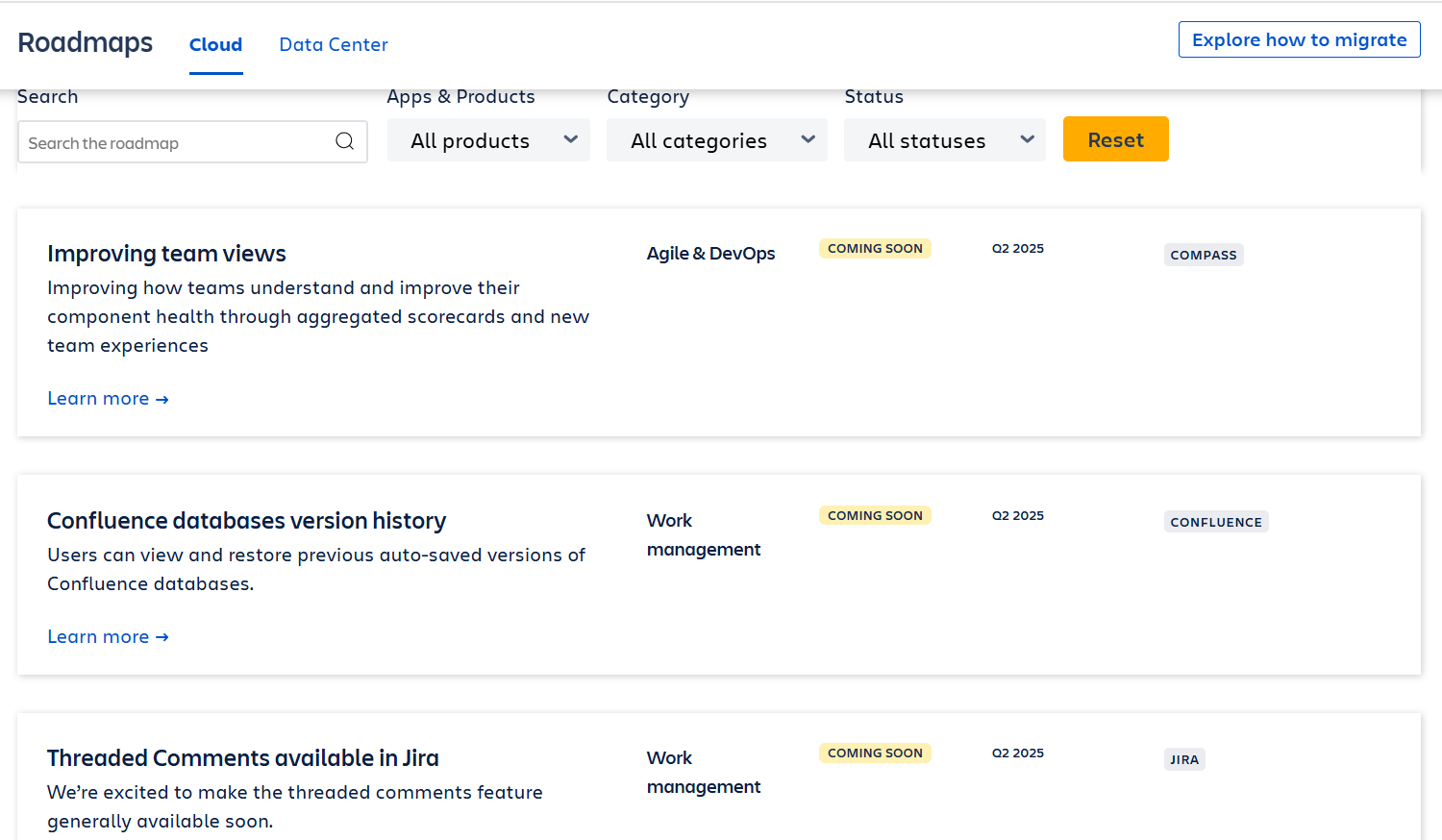The image size is (1442, 840).
Task: Click Coming Soon badge on Improving team views
Action: pos(875,248)
